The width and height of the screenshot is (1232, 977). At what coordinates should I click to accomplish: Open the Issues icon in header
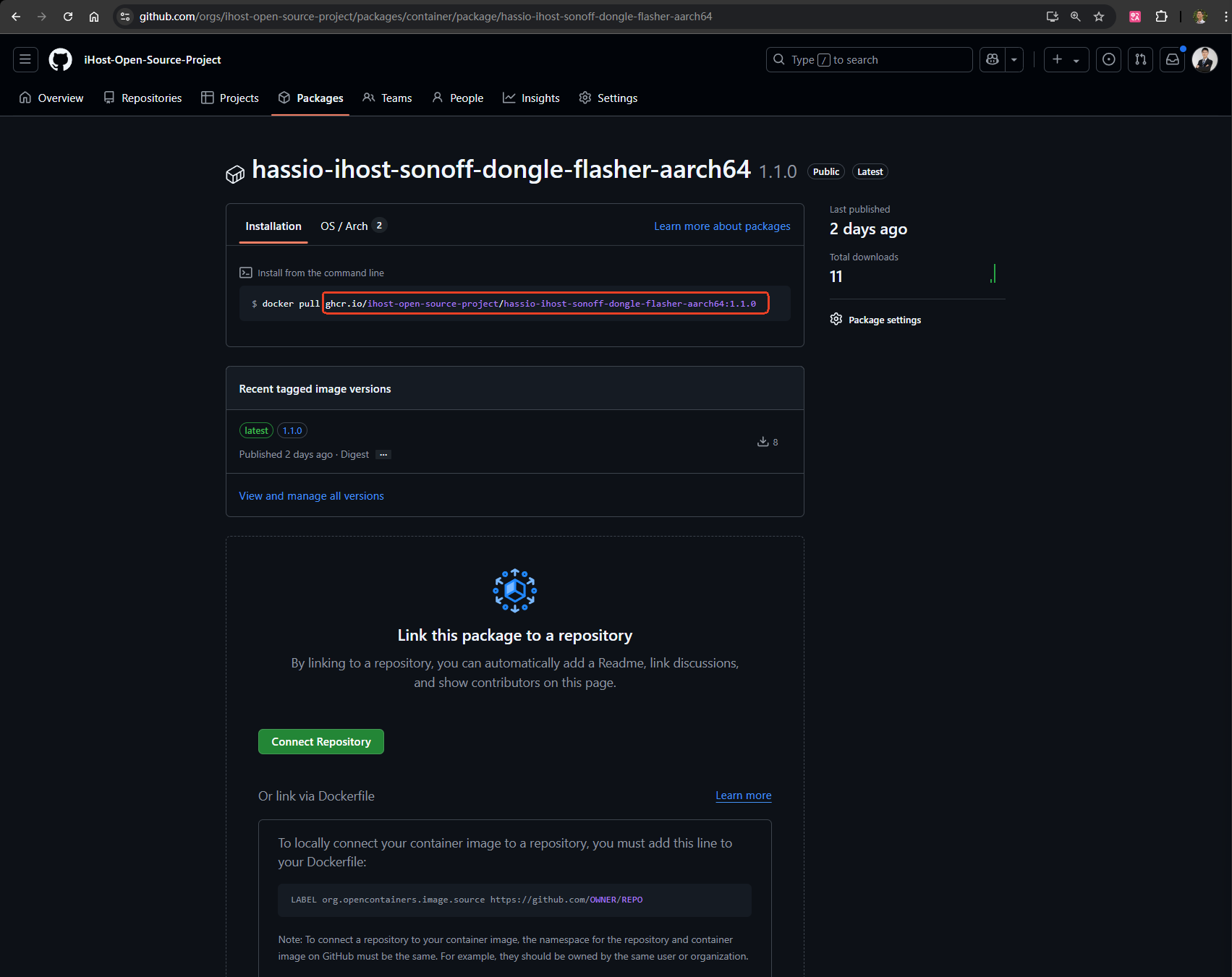click(x=1108, y=59)
